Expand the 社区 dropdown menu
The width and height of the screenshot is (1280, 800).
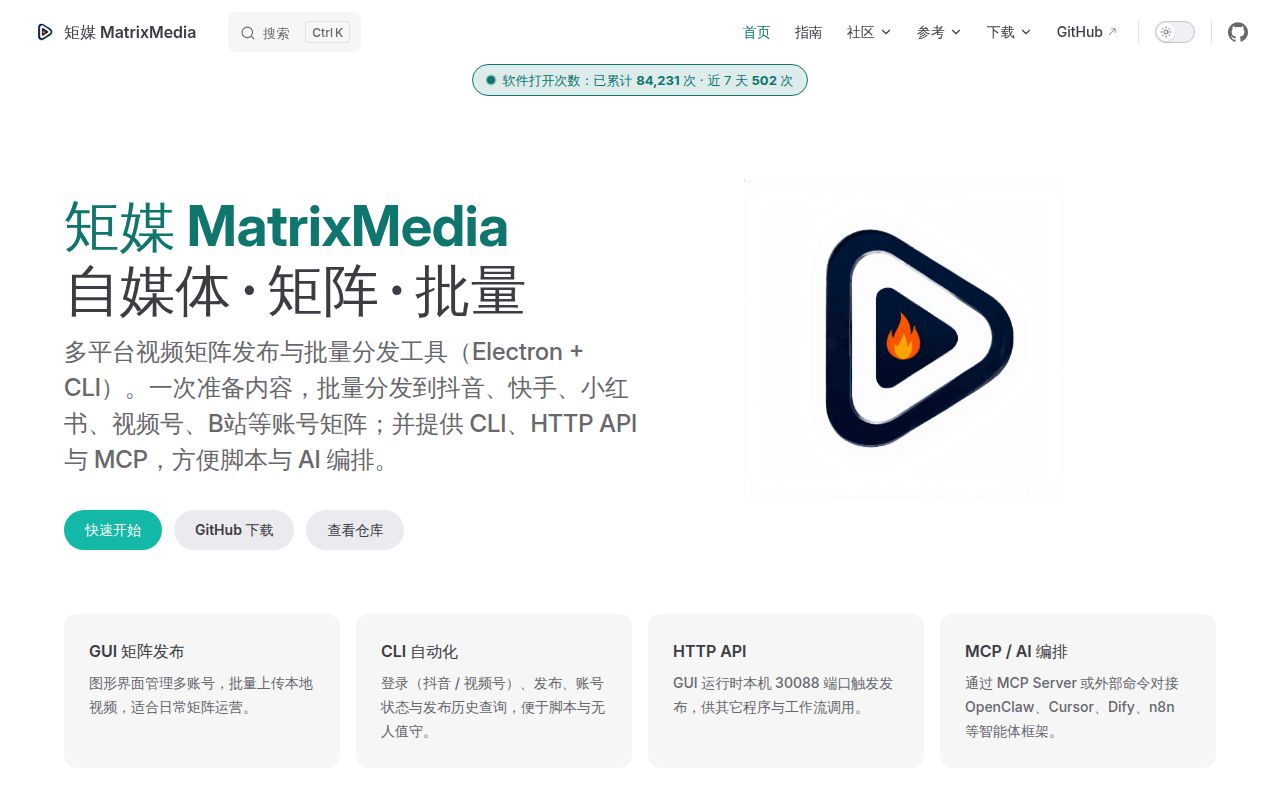click(868, 32)
